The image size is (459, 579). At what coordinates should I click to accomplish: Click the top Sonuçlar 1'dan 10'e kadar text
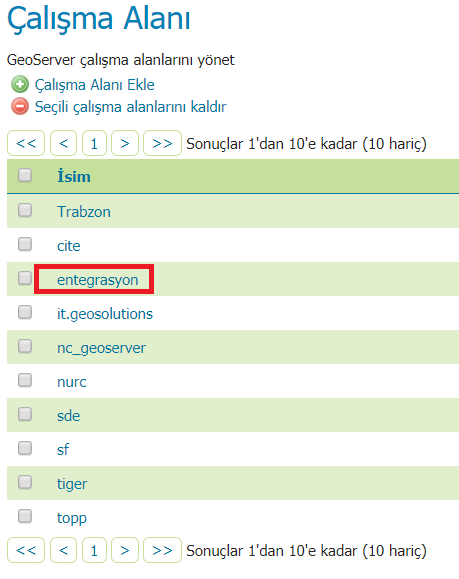(x=306, y=144)
